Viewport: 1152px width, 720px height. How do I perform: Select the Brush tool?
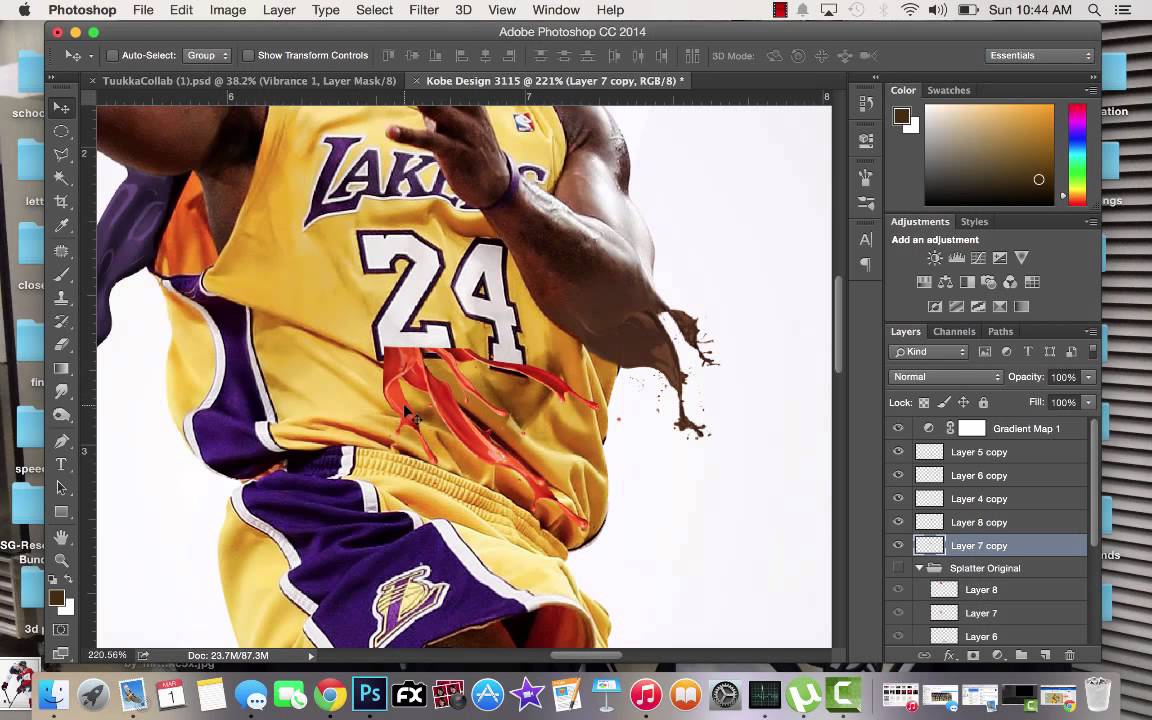pos(62,274)
